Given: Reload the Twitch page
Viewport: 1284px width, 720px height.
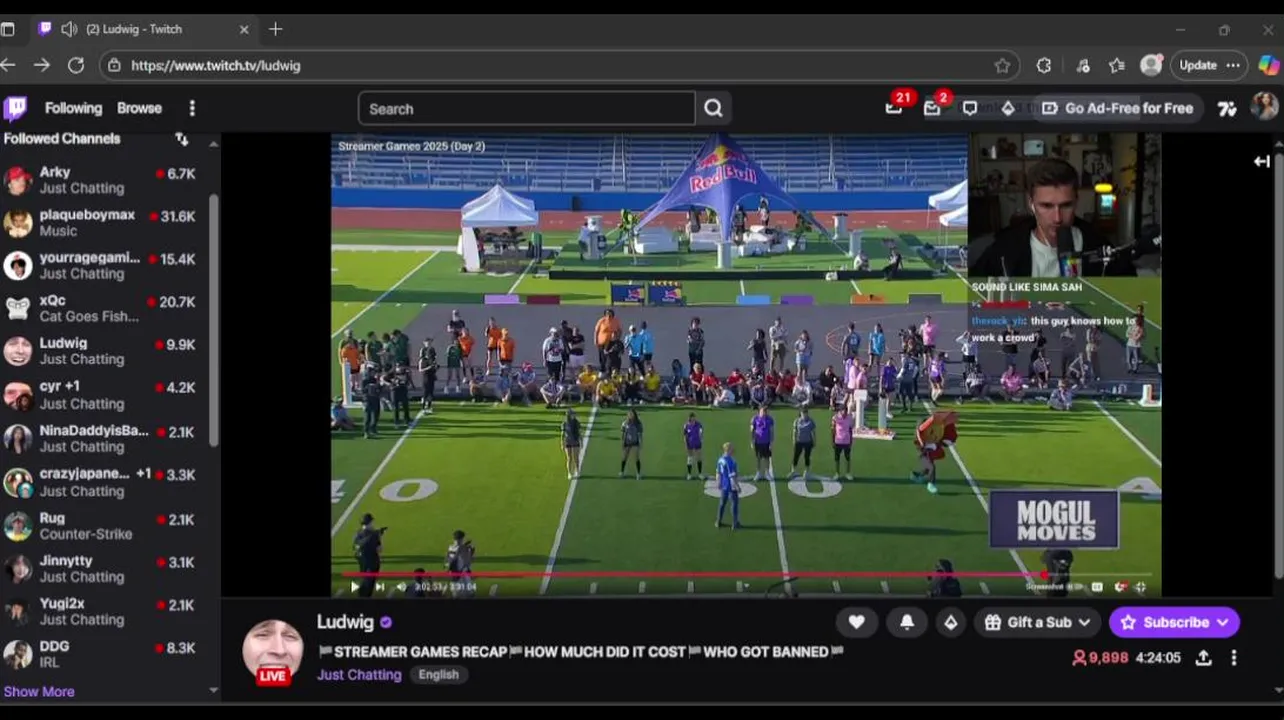Looking at the screenshot, I should point(76,65).
